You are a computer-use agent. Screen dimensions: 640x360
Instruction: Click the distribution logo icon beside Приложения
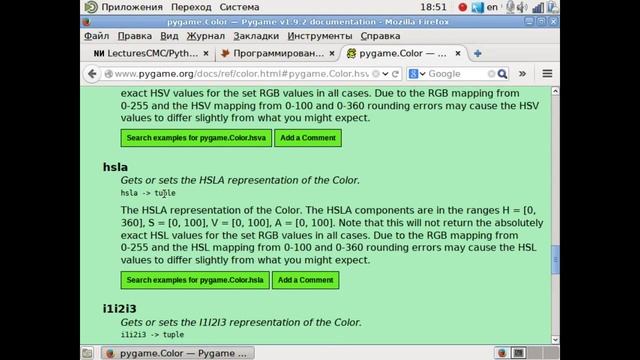click(91, 7)
